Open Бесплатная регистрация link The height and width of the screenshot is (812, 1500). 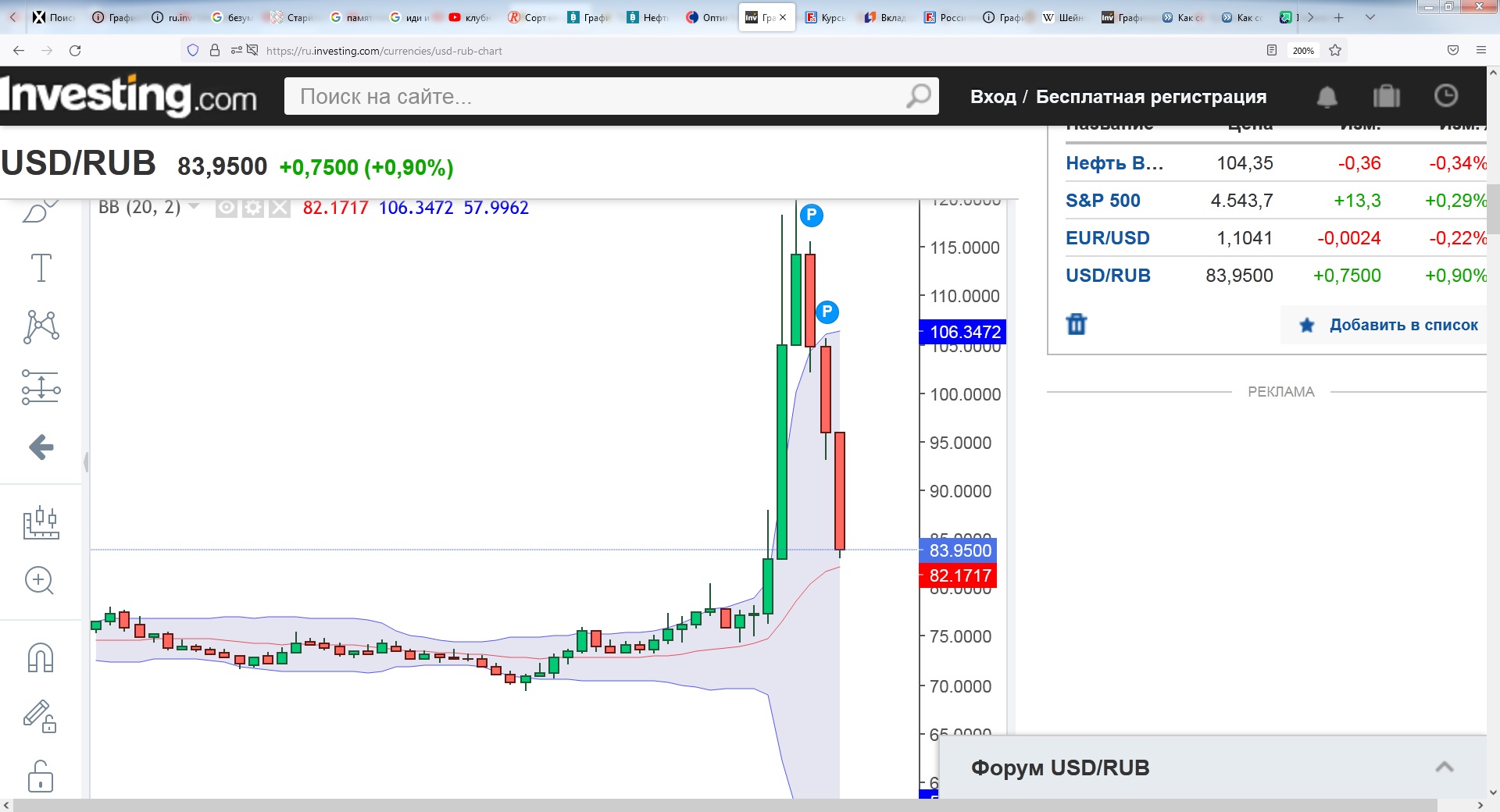coord(1151,97)
